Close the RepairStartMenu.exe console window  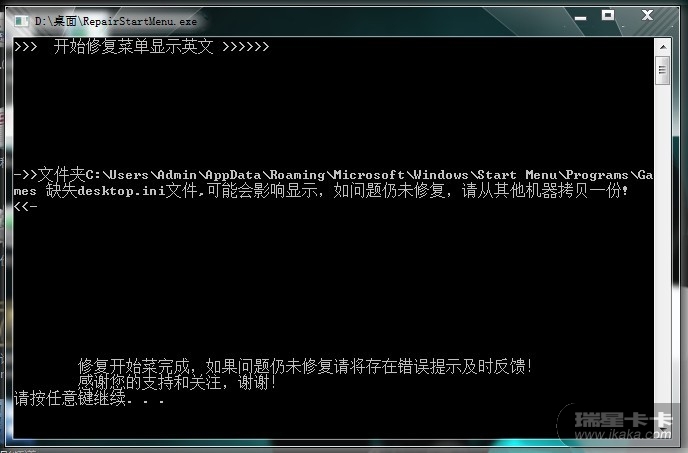647,15
